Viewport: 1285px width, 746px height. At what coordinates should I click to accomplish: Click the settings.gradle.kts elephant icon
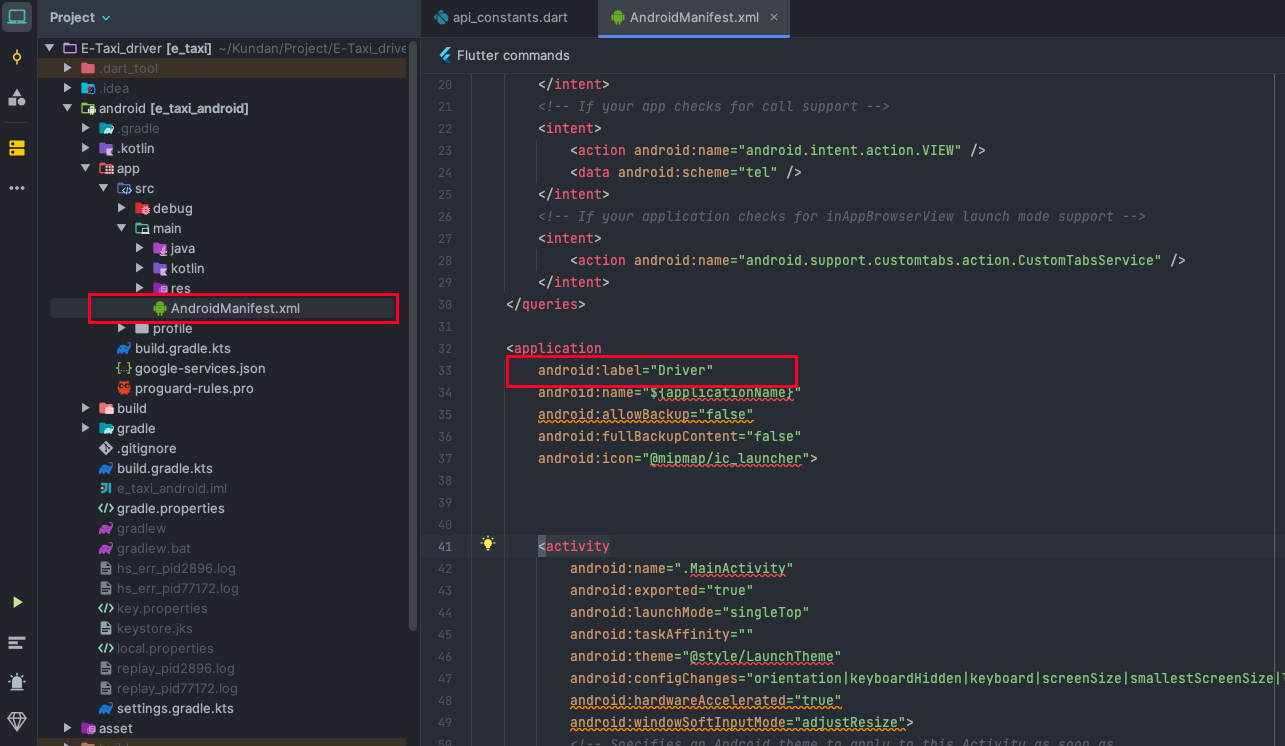point(106,708)
